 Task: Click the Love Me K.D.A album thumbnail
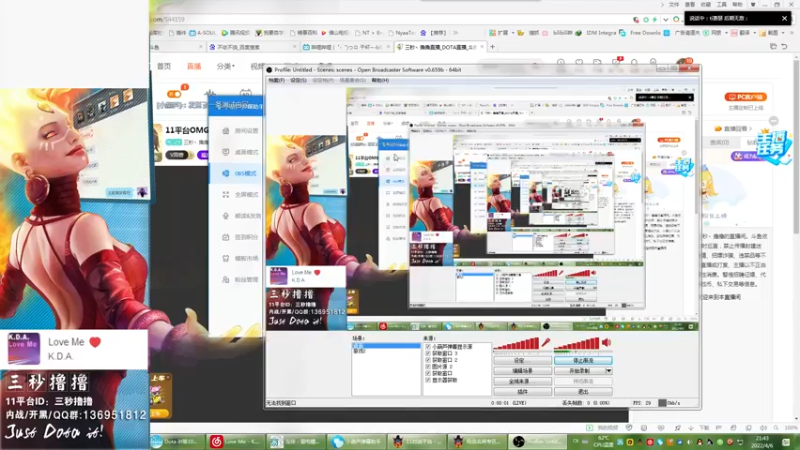[x=23, y=348]
